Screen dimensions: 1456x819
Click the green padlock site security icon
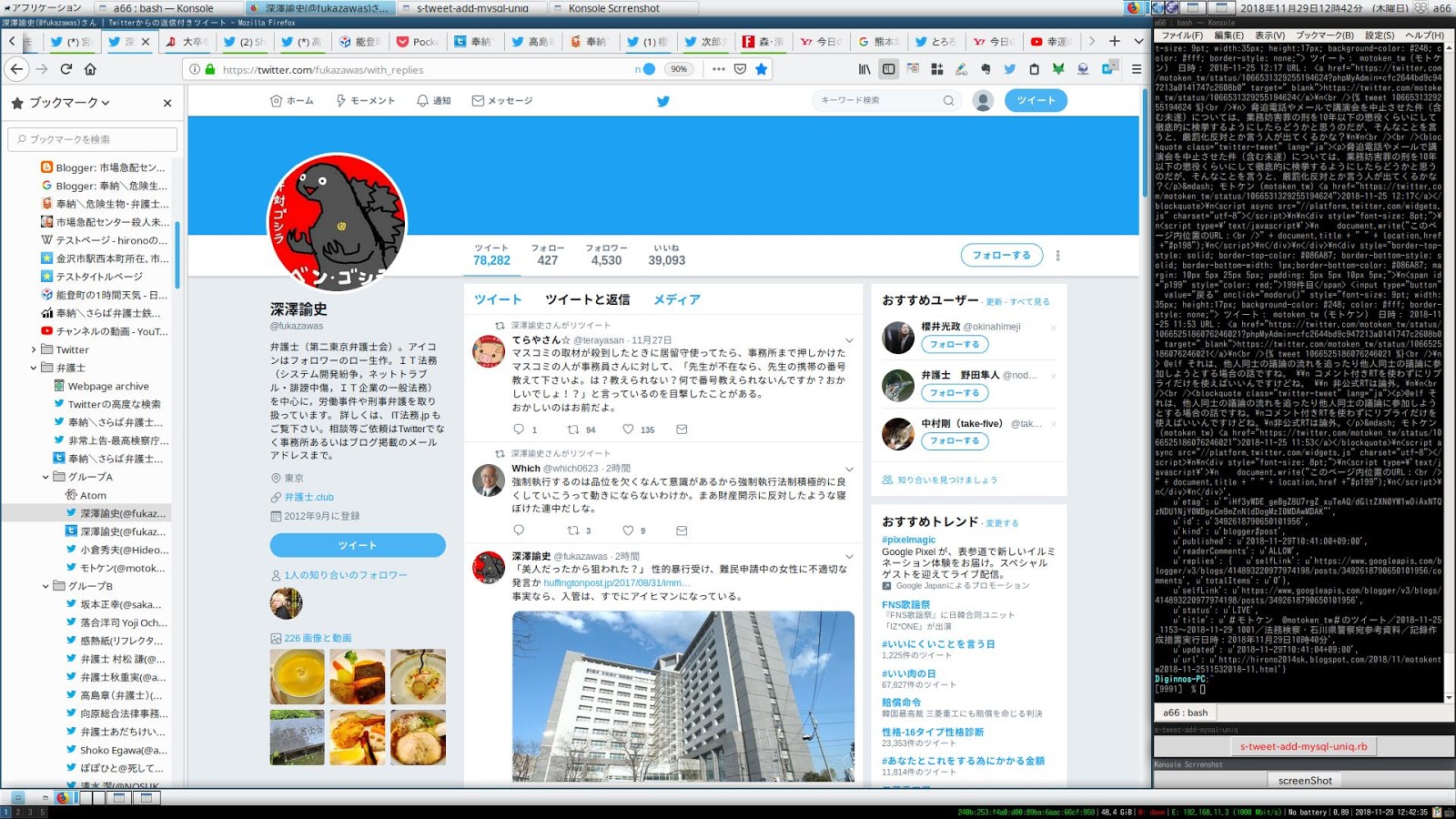(210, 69)
